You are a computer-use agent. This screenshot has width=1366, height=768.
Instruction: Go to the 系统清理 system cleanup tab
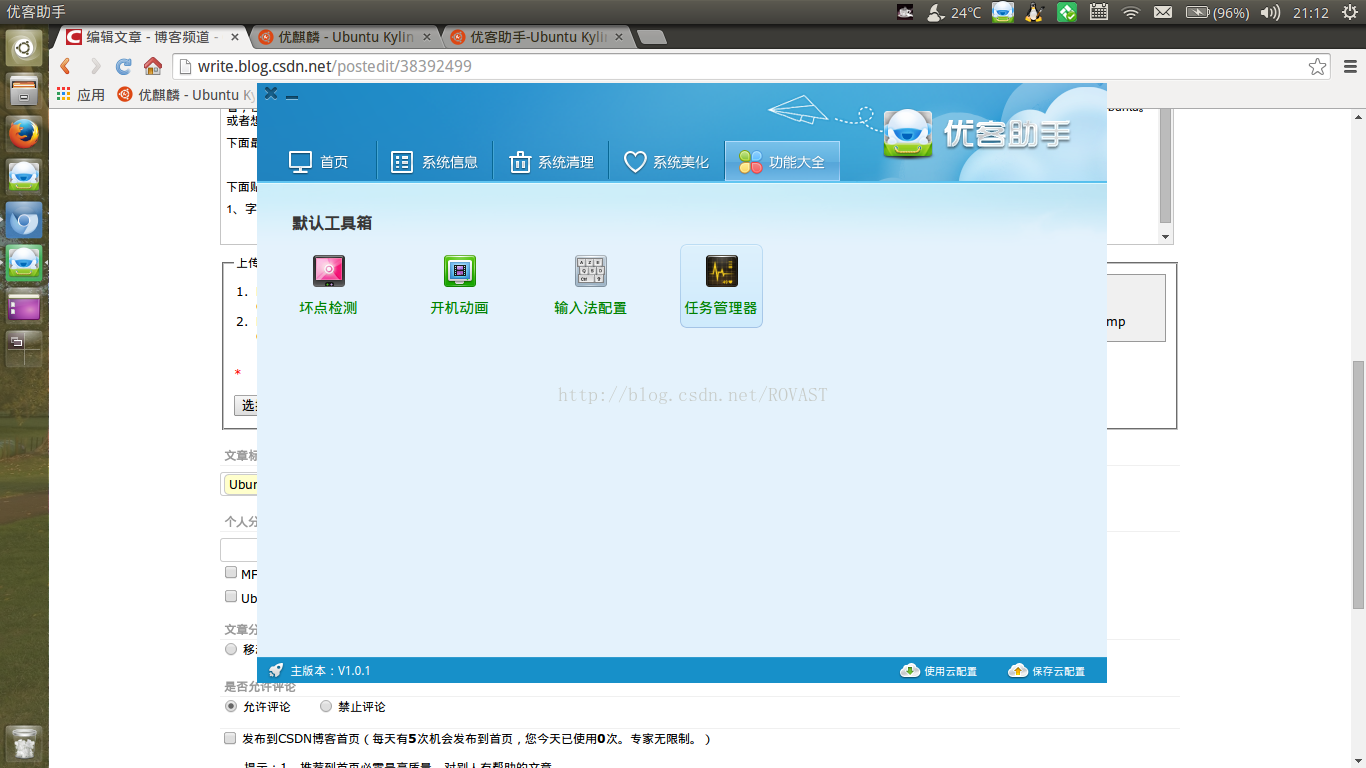pyautogui.click(x=550, y=162)
